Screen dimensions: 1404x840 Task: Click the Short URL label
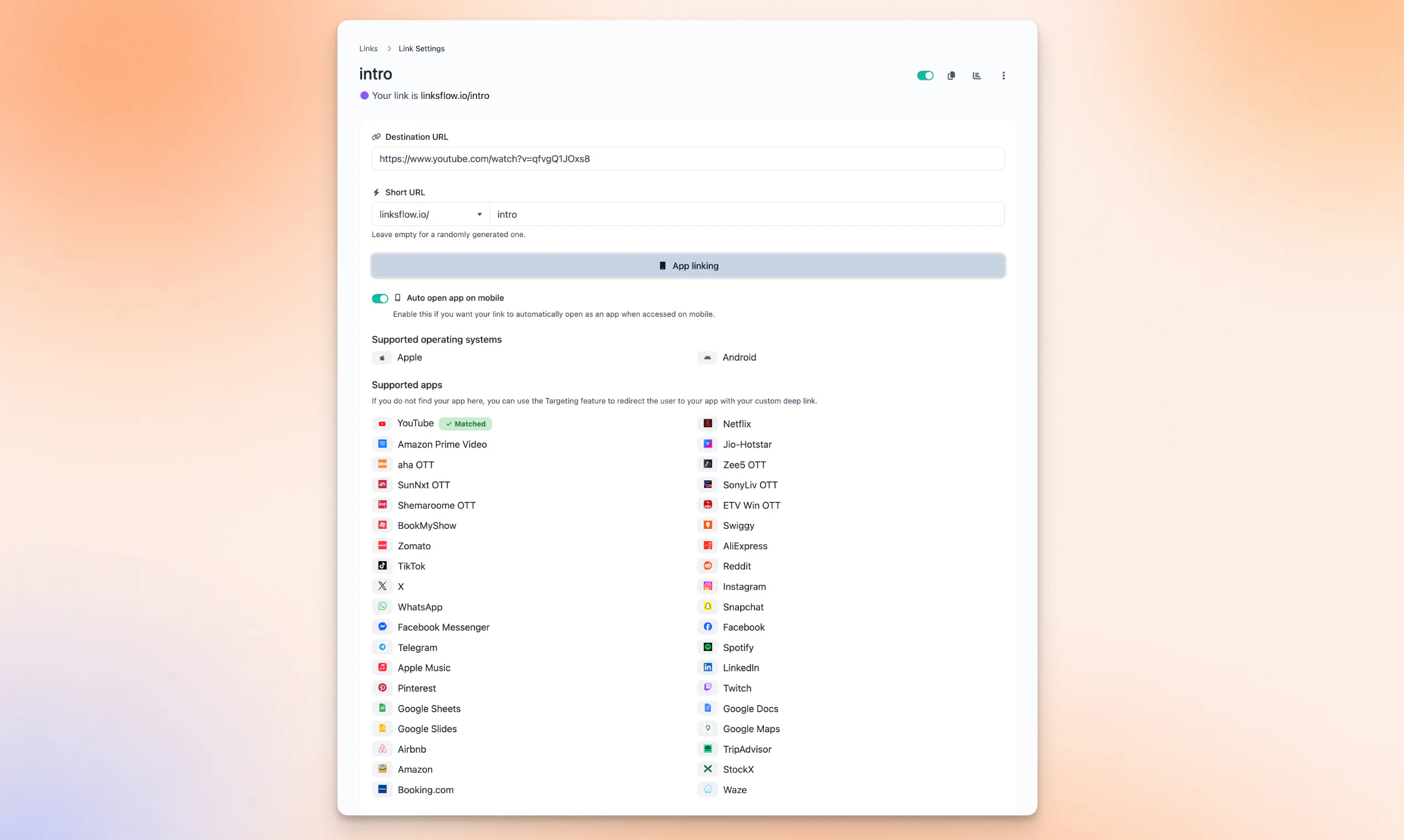pyautogui.click(x=405, y=192)
